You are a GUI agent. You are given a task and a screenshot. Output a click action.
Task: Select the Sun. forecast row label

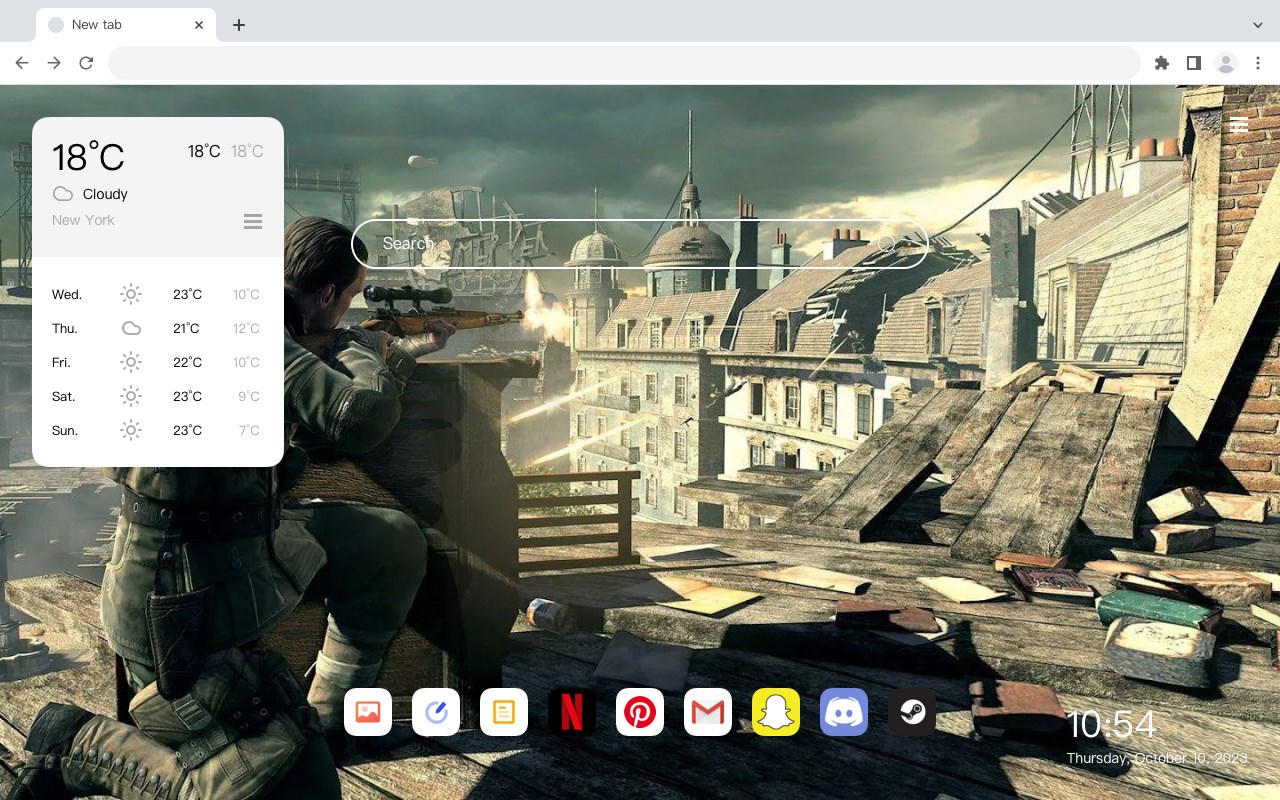[65, 430]
